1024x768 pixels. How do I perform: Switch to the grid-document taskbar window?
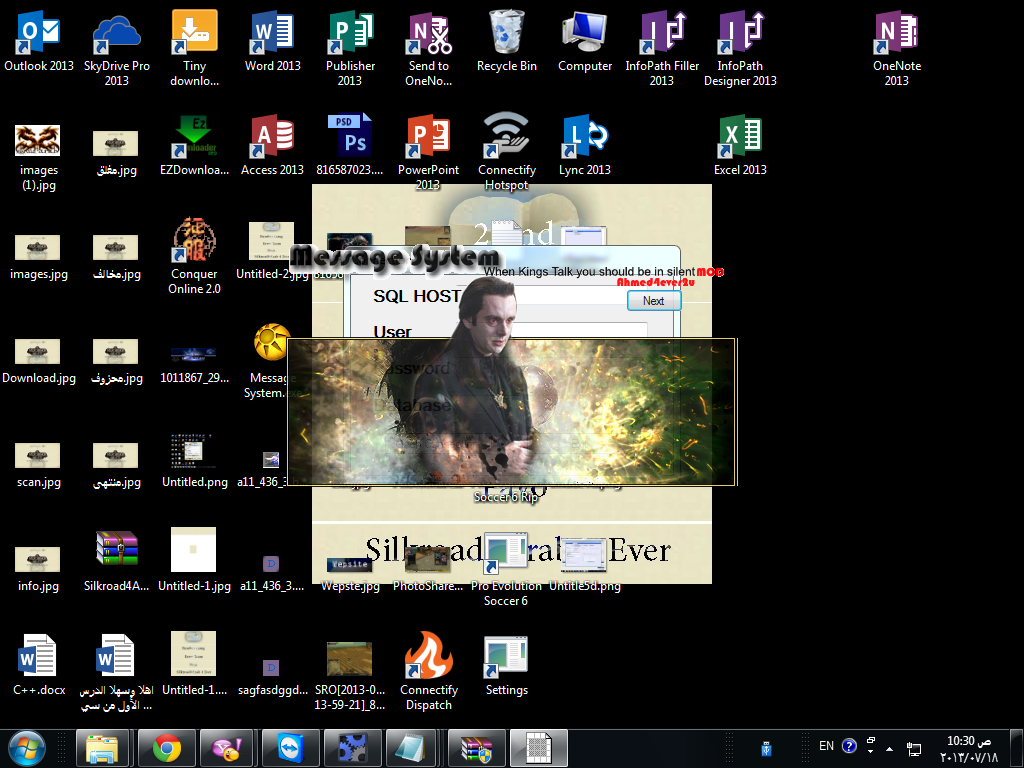[539, 748]
